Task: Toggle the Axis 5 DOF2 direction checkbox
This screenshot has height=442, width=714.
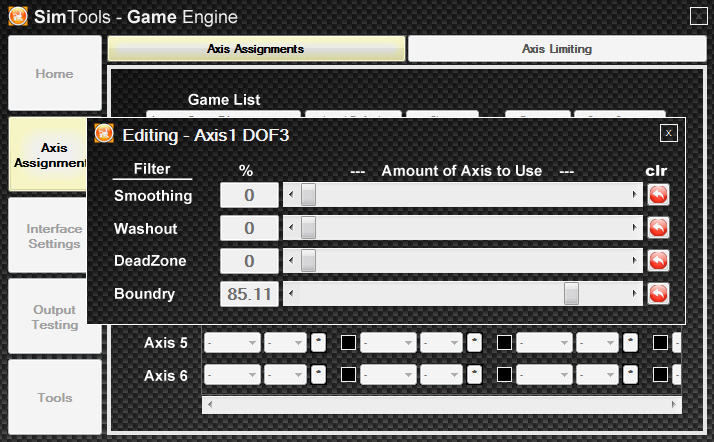Action: 348,342
